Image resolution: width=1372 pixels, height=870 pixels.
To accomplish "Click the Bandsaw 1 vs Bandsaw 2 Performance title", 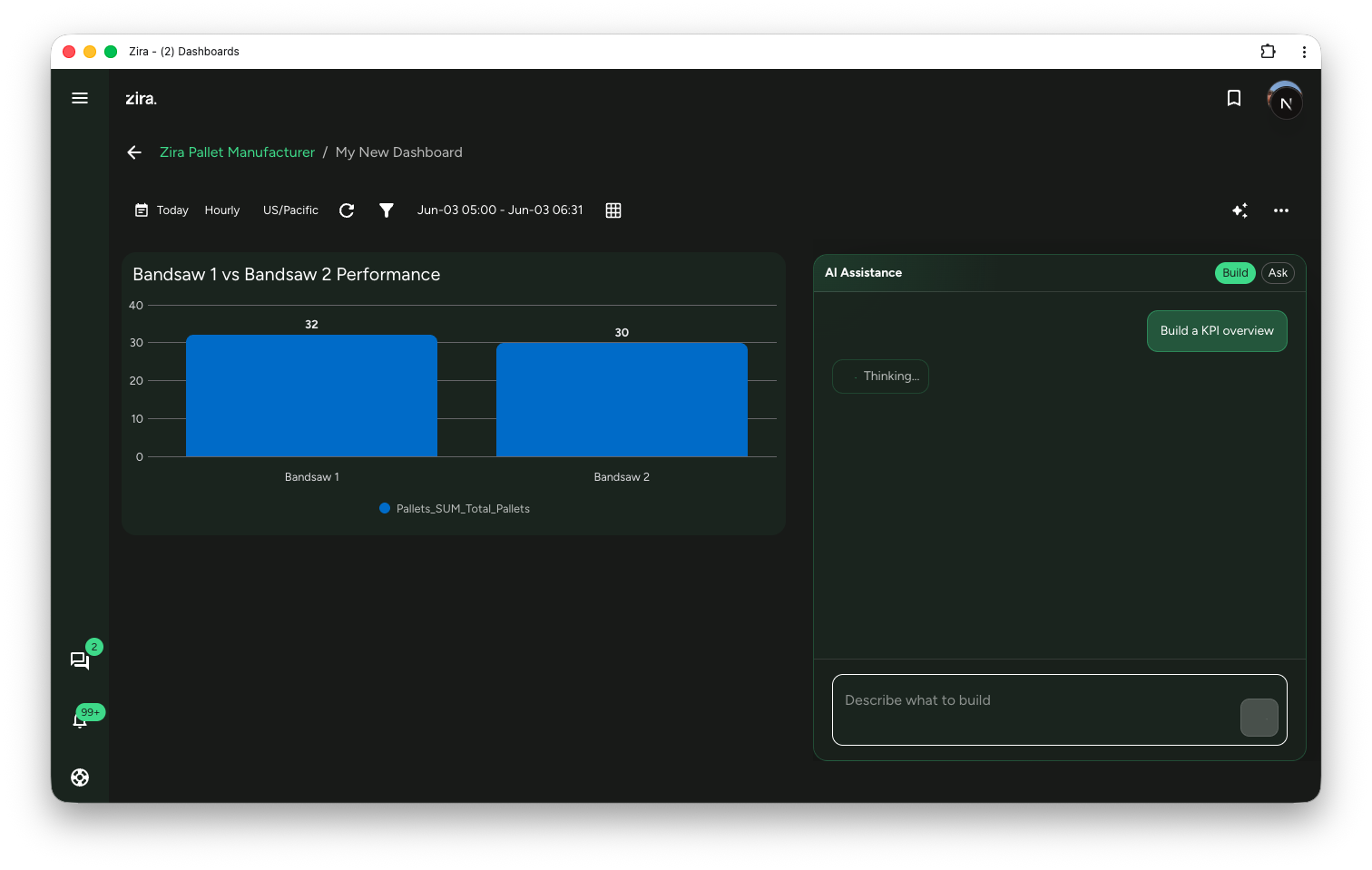I will pos(287,275).
